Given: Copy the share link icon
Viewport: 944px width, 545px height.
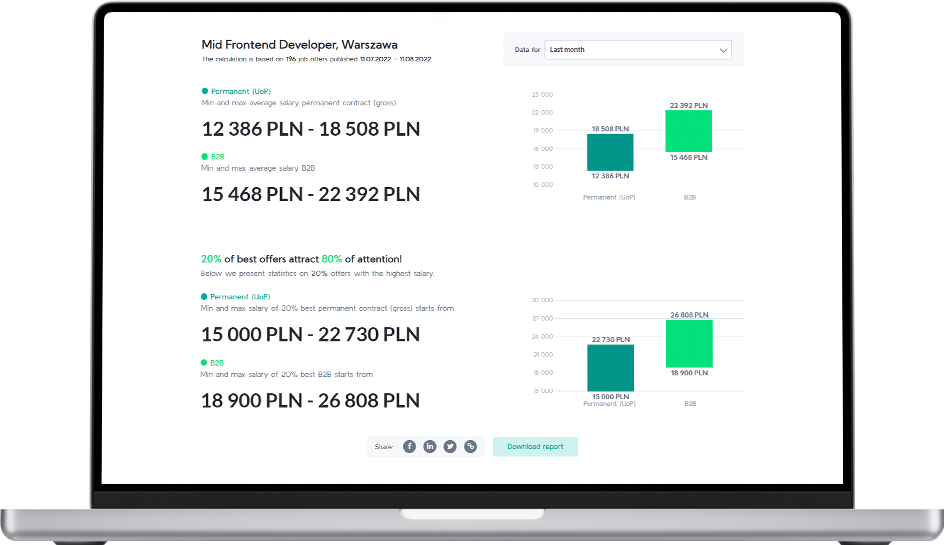Looking at the screenshot, I should coord(471,446).
